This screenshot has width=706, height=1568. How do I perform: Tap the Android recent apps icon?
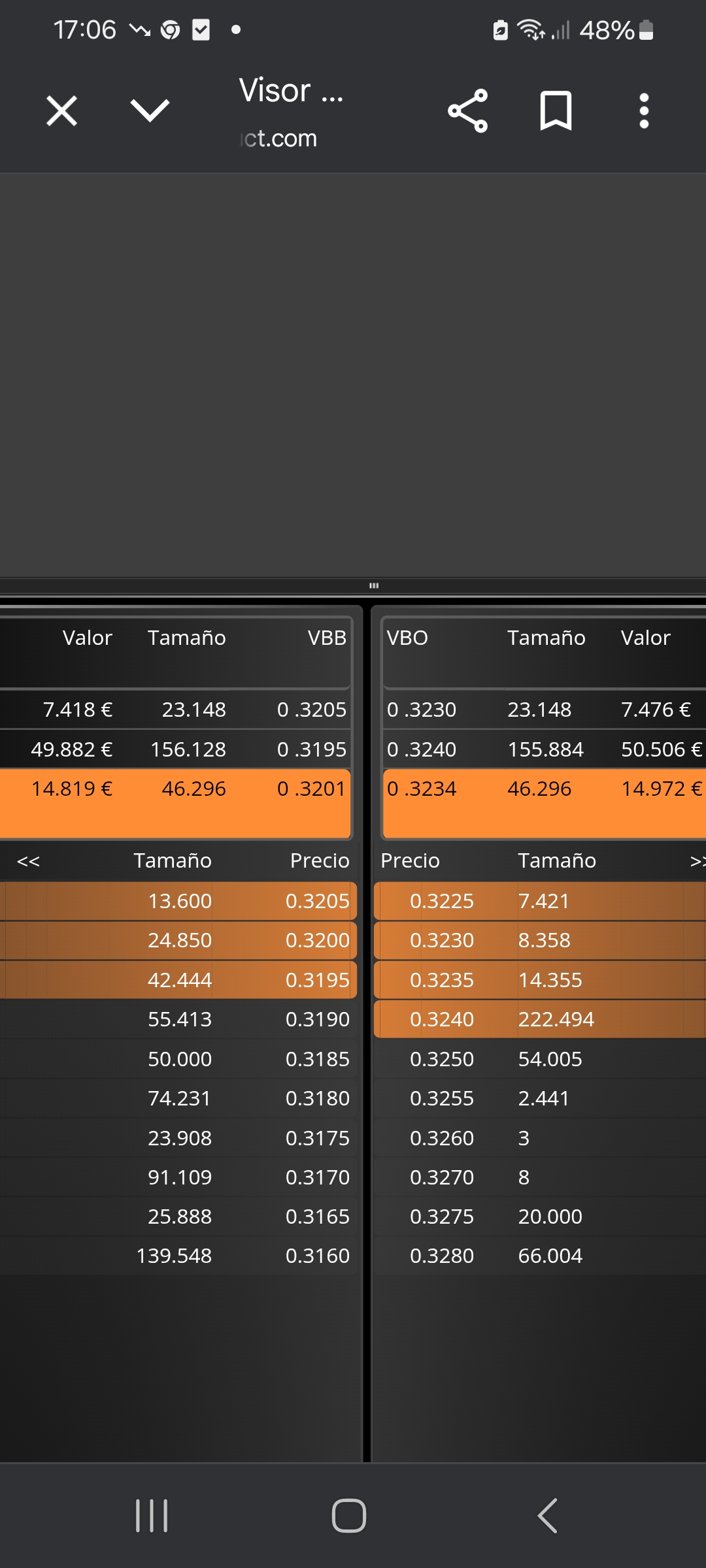tap(152, 1515)
